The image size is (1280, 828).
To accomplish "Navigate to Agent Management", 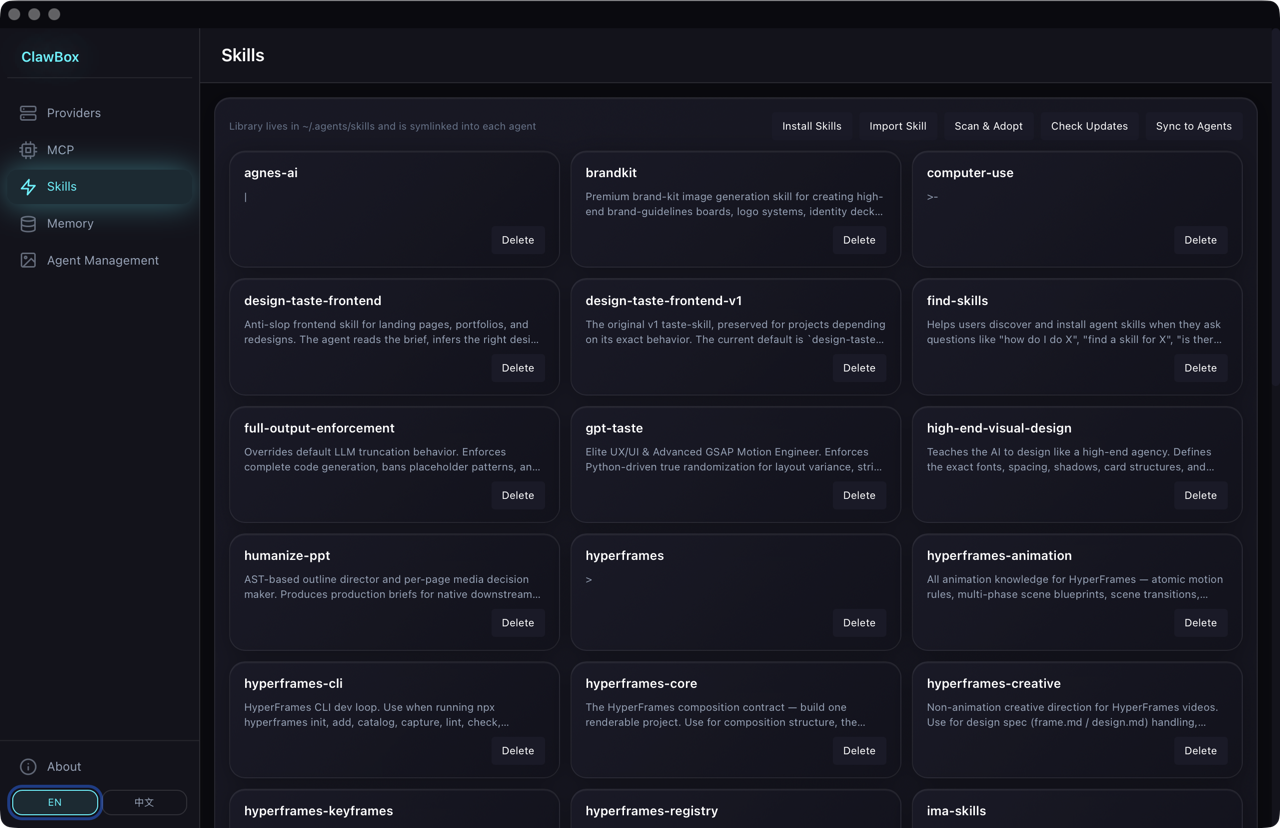I will (99, 261).
